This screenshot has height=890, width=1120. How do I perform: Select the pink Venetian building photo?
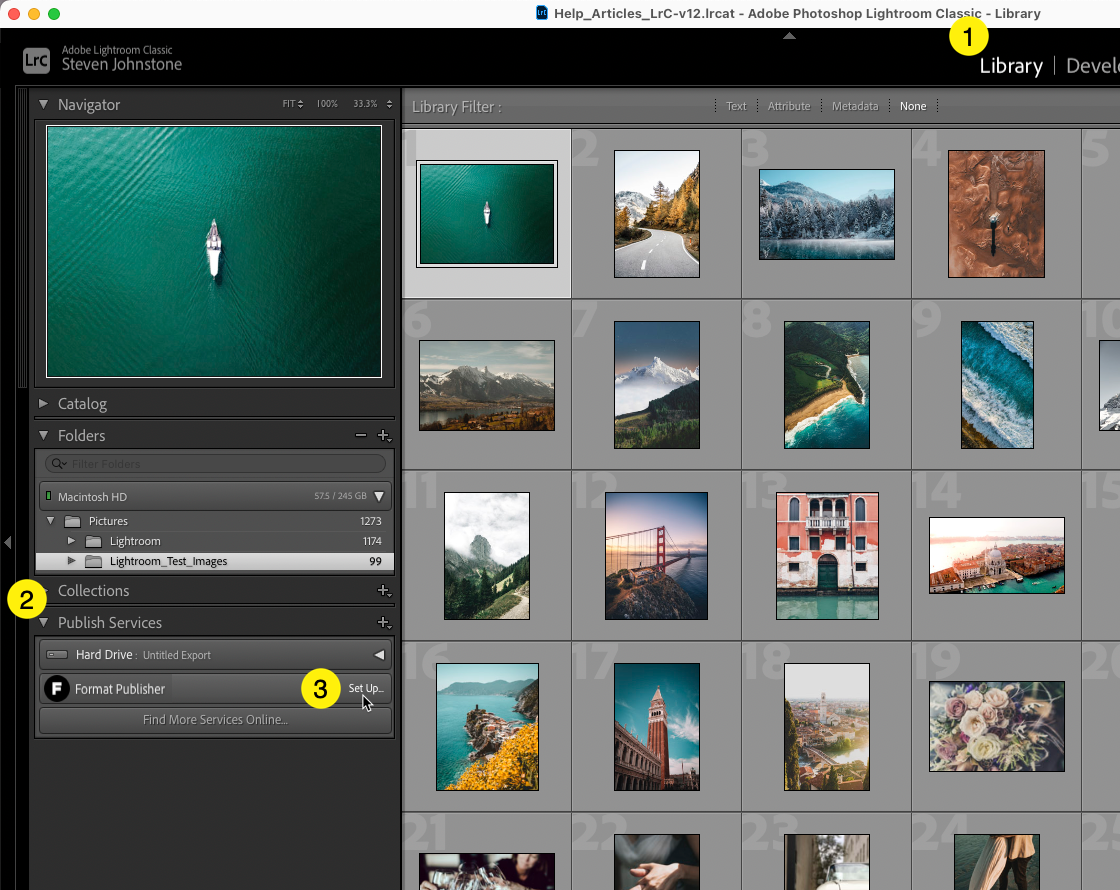click(x=827, y=556)
